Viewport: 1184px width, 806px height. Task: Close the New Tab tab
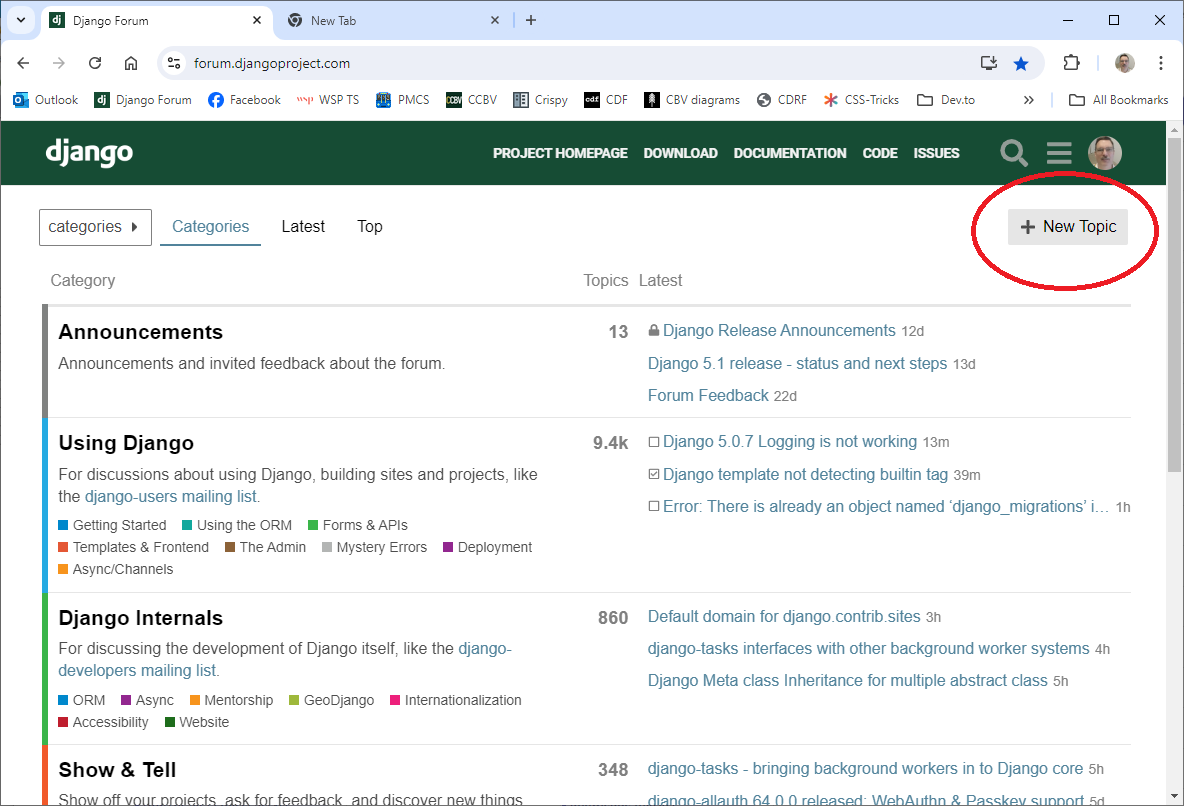(x=495, y=20)
